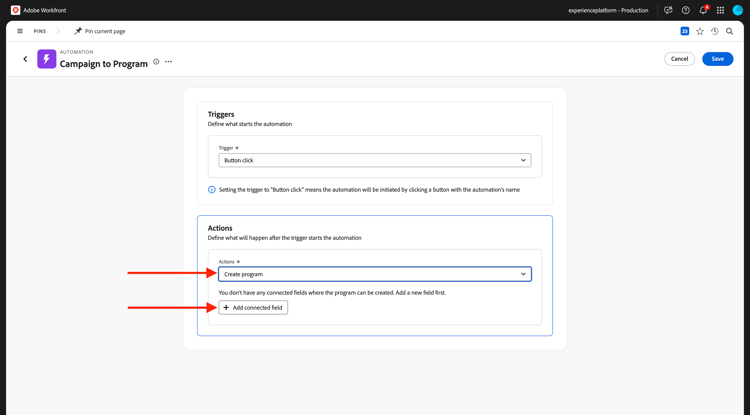
Task: Open the three-dot more options menu
Action: click(169, 62)
